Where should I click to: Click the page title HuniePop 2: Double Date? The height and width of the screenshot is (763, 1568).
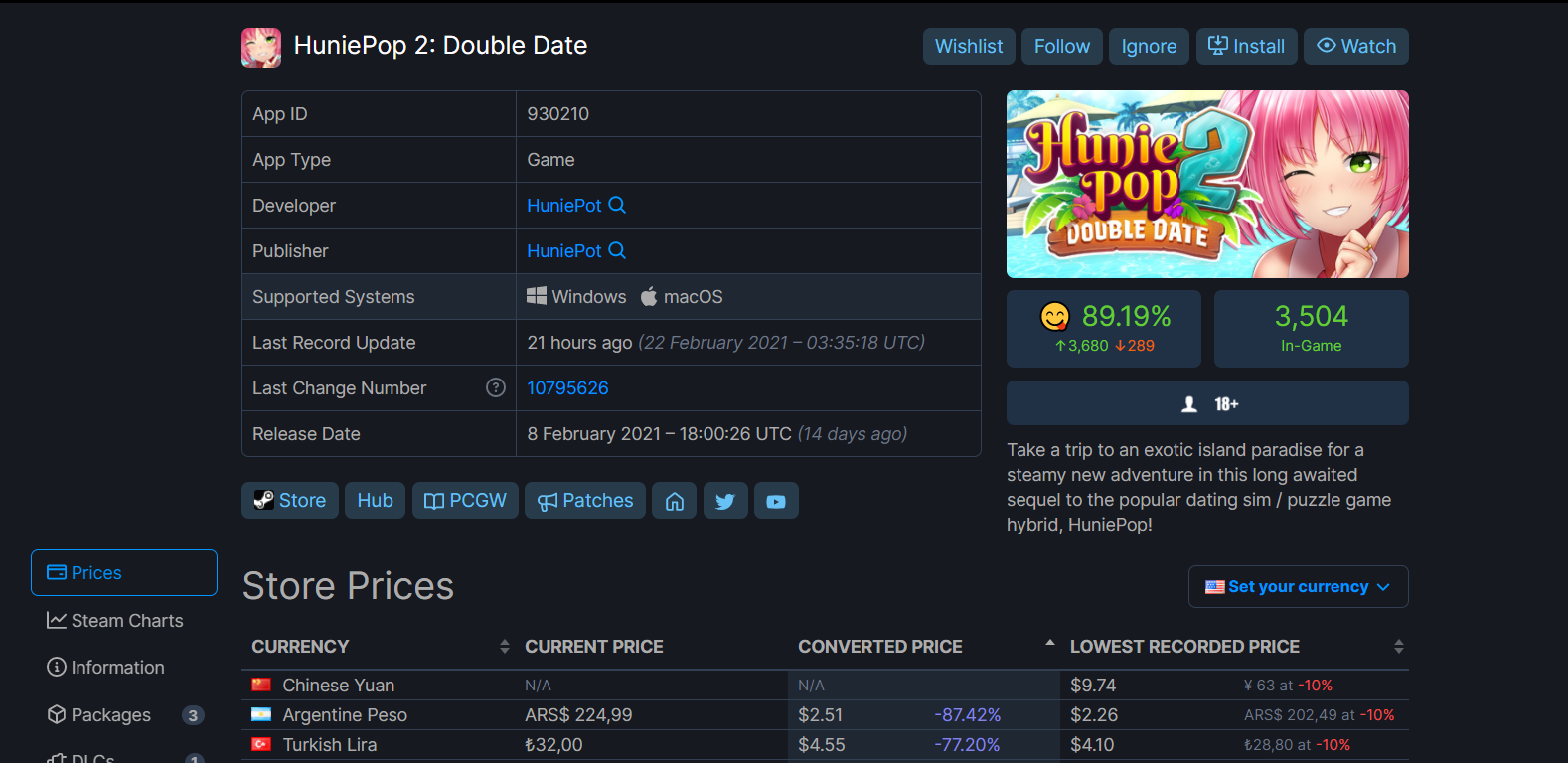(x=440, y=46)
